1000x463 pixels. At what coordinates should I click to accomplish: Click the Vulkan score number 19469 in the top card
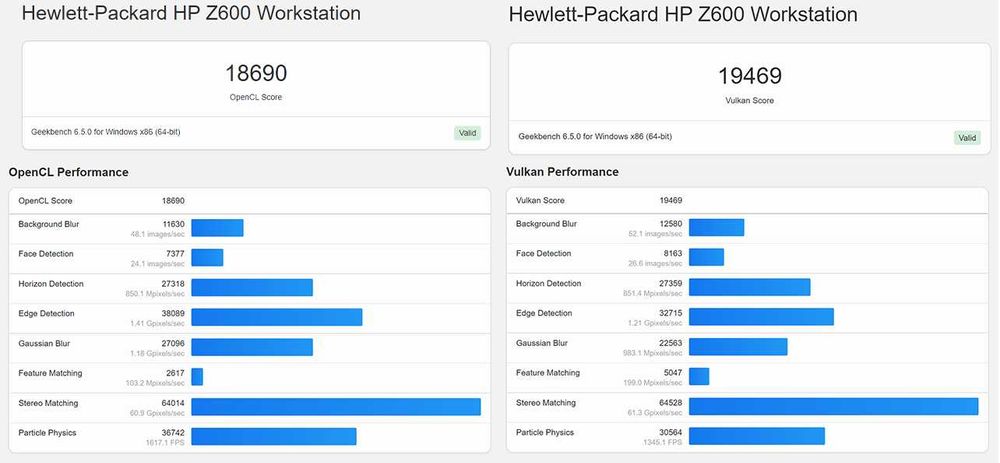tap(749, 76)
